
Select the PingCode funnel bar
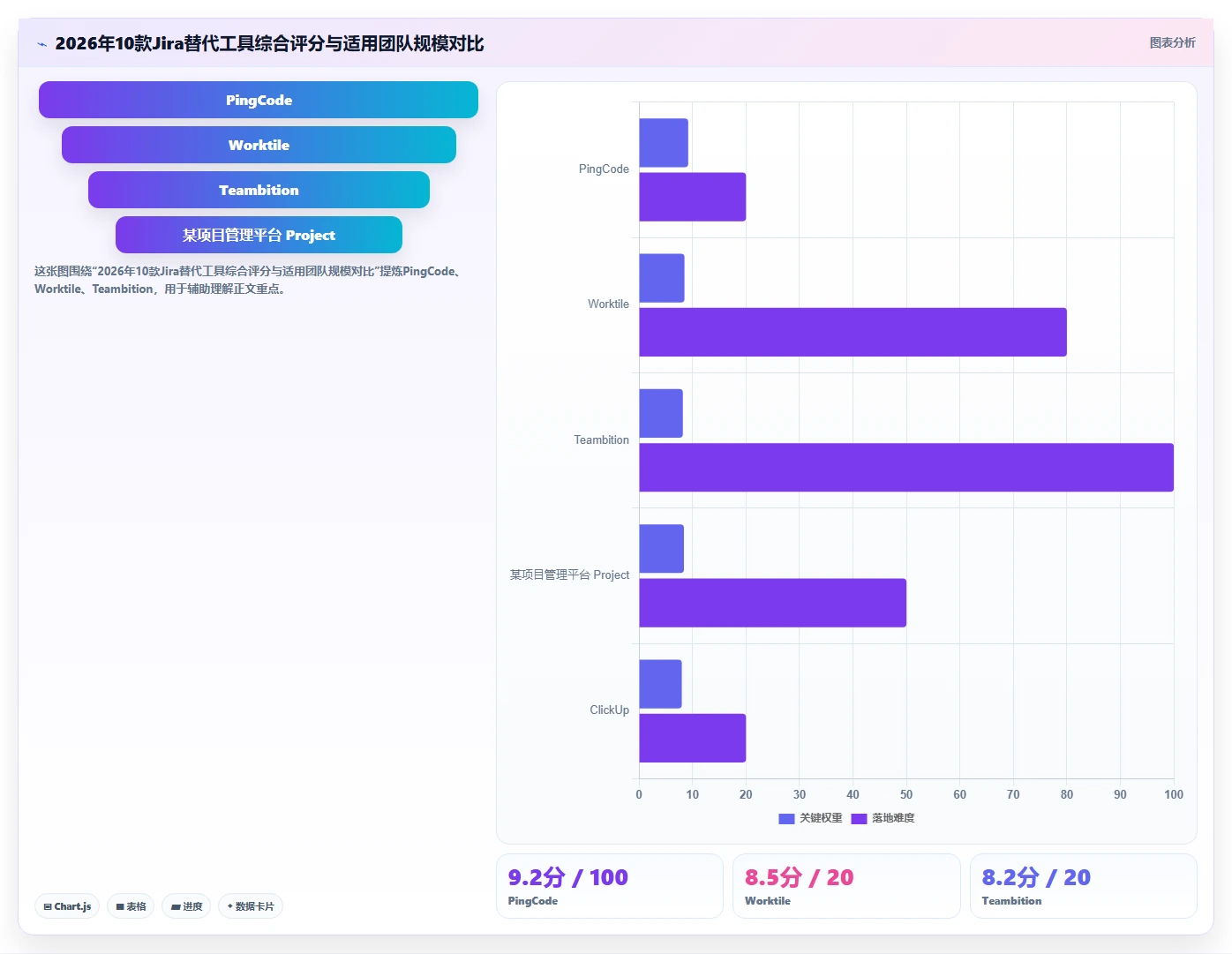coord(259,100)
